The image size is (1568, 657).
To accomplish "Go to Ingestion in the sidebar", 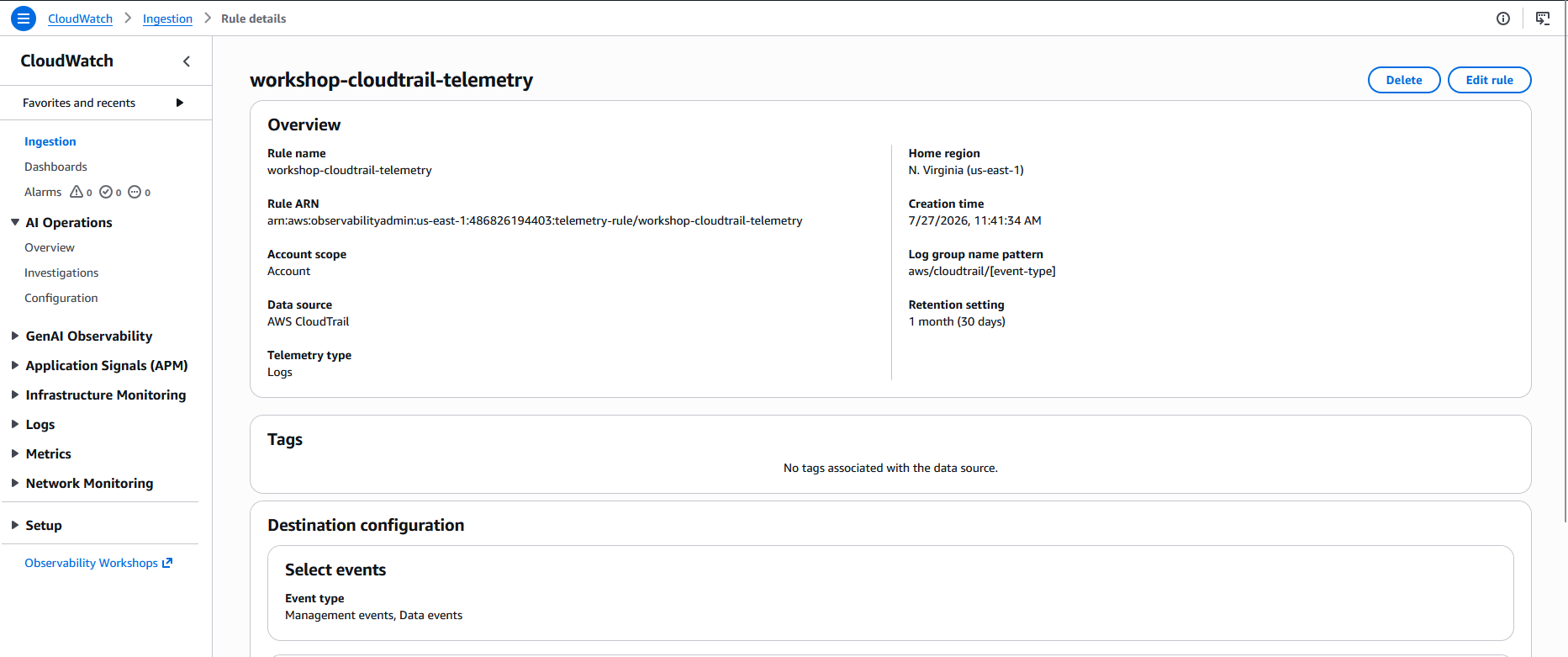I will (50, 141).
